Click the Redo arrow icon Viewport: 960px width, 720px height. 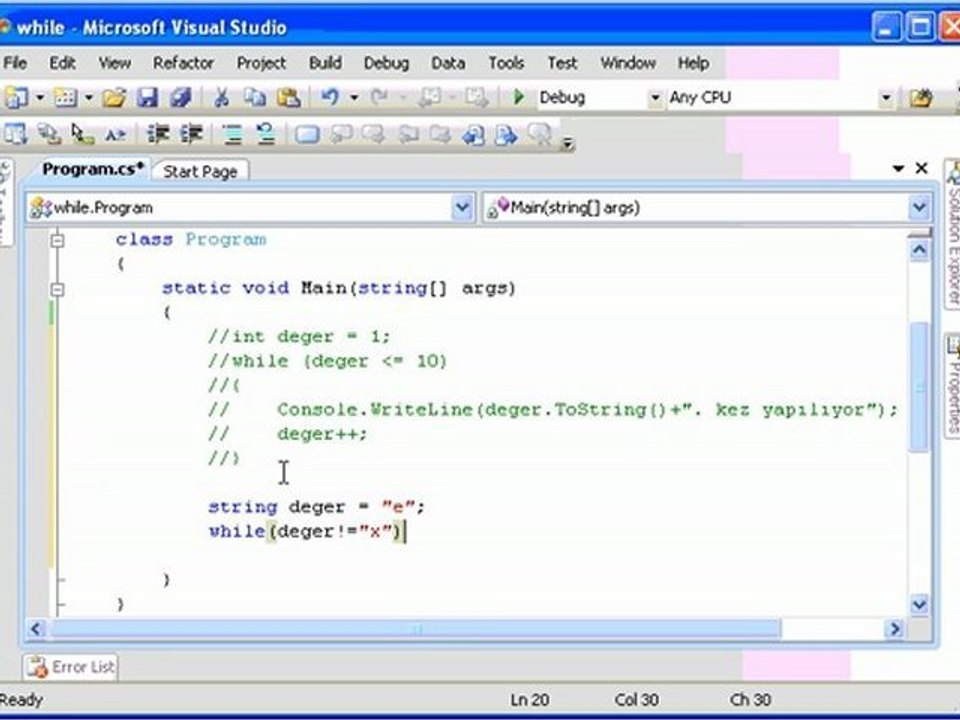point(379,97)
